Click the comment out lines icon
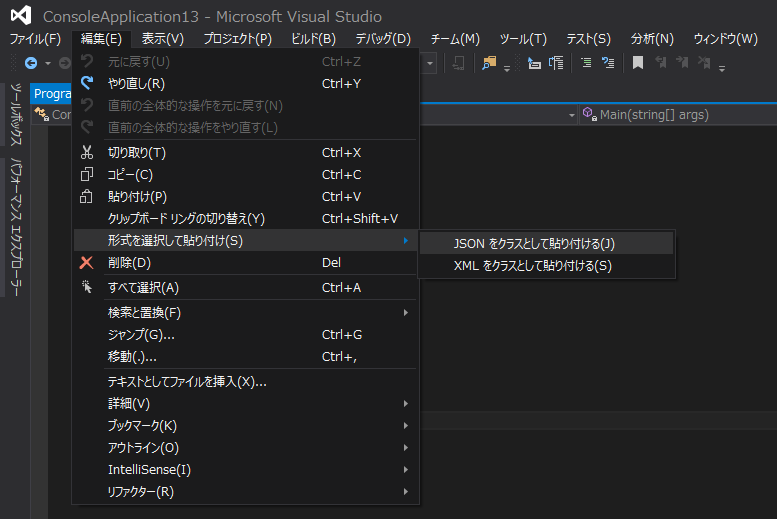 pos(586,62)
